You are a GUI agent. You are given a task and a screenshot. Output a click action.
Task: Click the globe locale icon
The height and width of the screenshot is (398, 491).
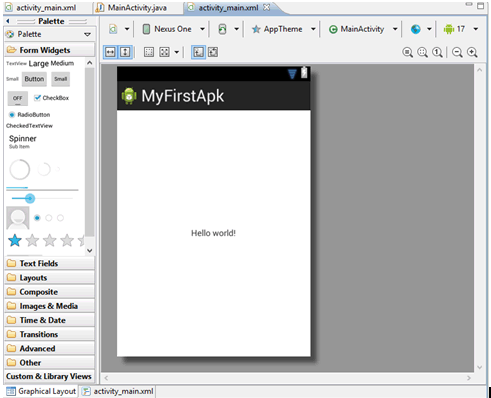pyautogui.click(x=416, y=29)
